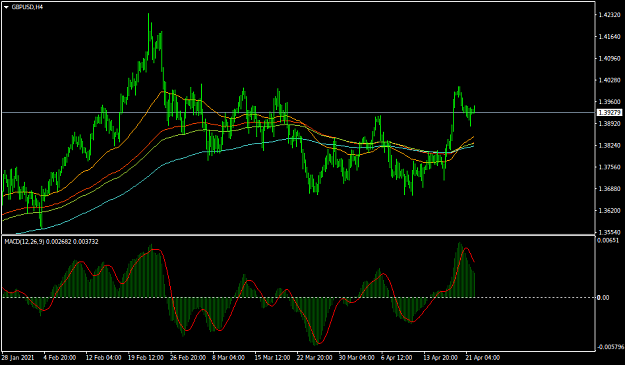
Task: Click MACD scale value 0.00651
Action: pyautogui.click(x=608, y=240)
